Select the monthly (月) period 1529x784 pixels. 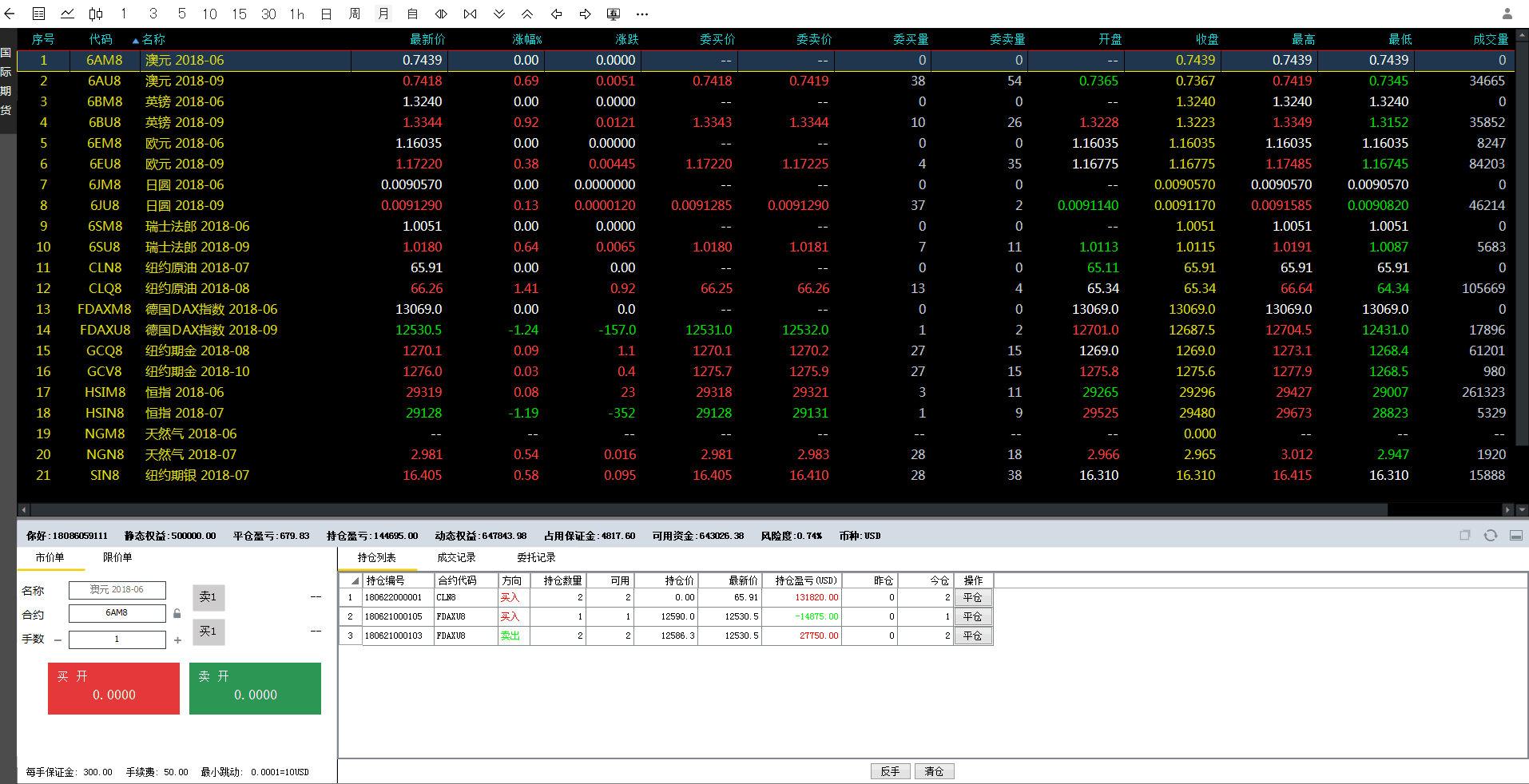[x=383, y=14]
